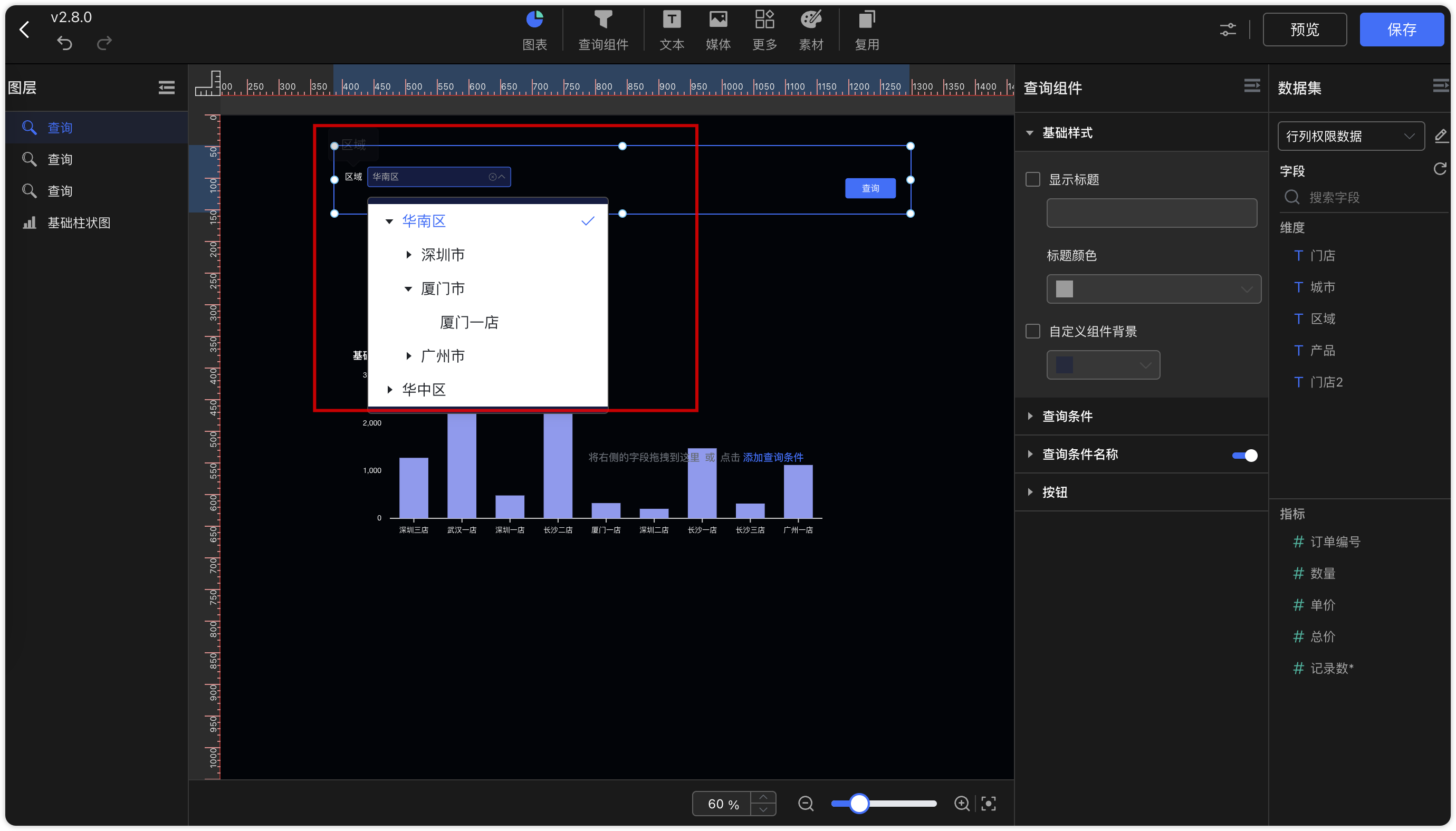Collapse the 数据集 panel

pyautogui.click(x=1441, y=86)
